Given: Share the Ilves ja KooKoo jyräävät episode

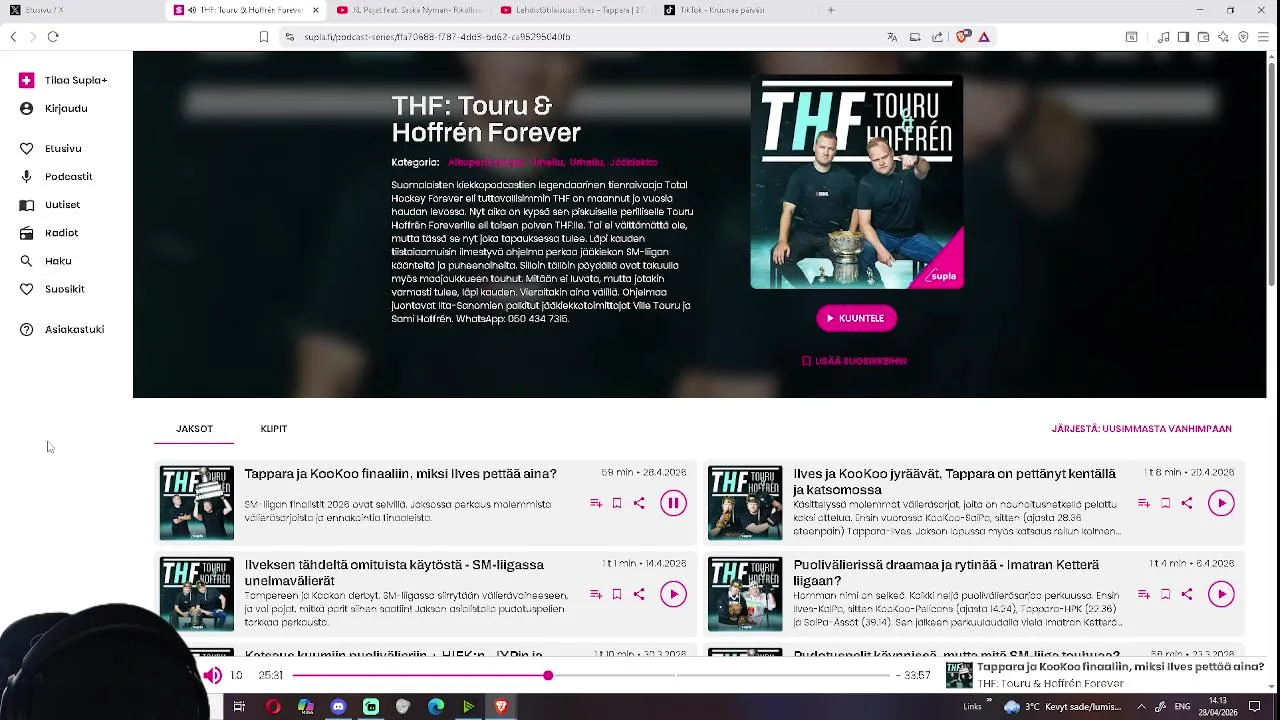Looking at the screenshot, I should click(1187, 503).
